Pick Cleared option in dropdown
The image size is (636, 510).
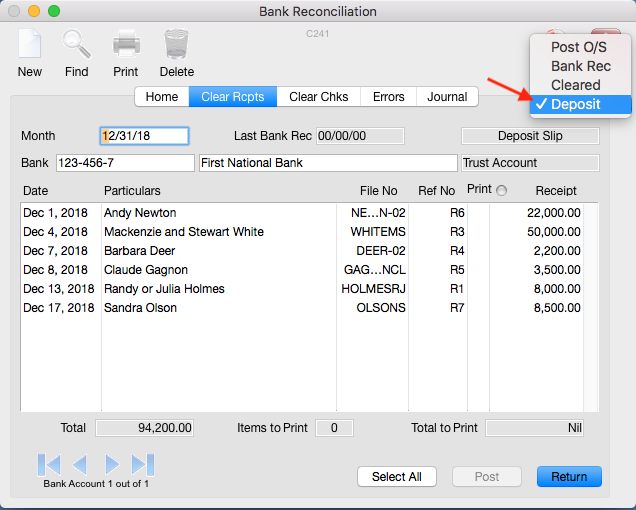pyautogui.click(x=575, y=85)
